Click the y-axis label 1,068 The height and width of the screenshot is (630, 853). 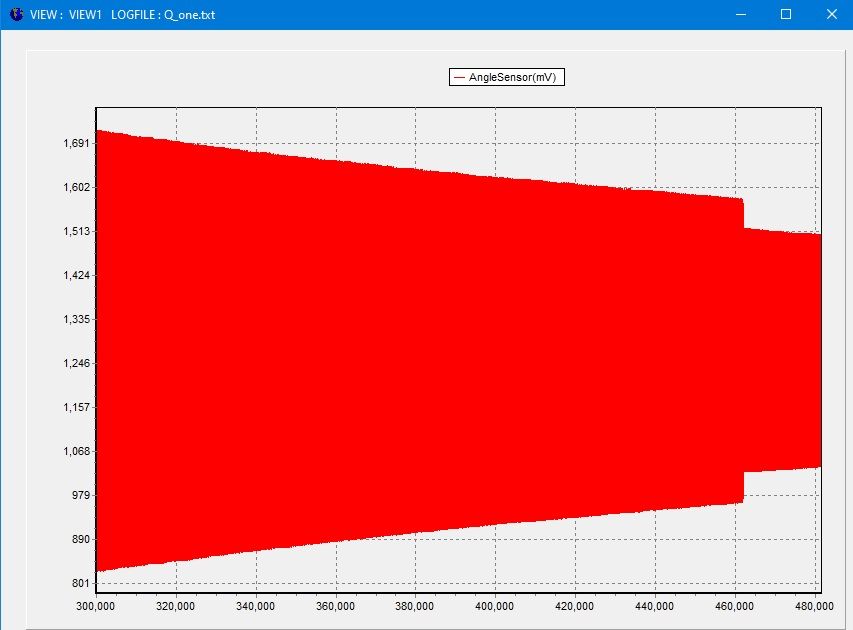click(x=77, y=452)
